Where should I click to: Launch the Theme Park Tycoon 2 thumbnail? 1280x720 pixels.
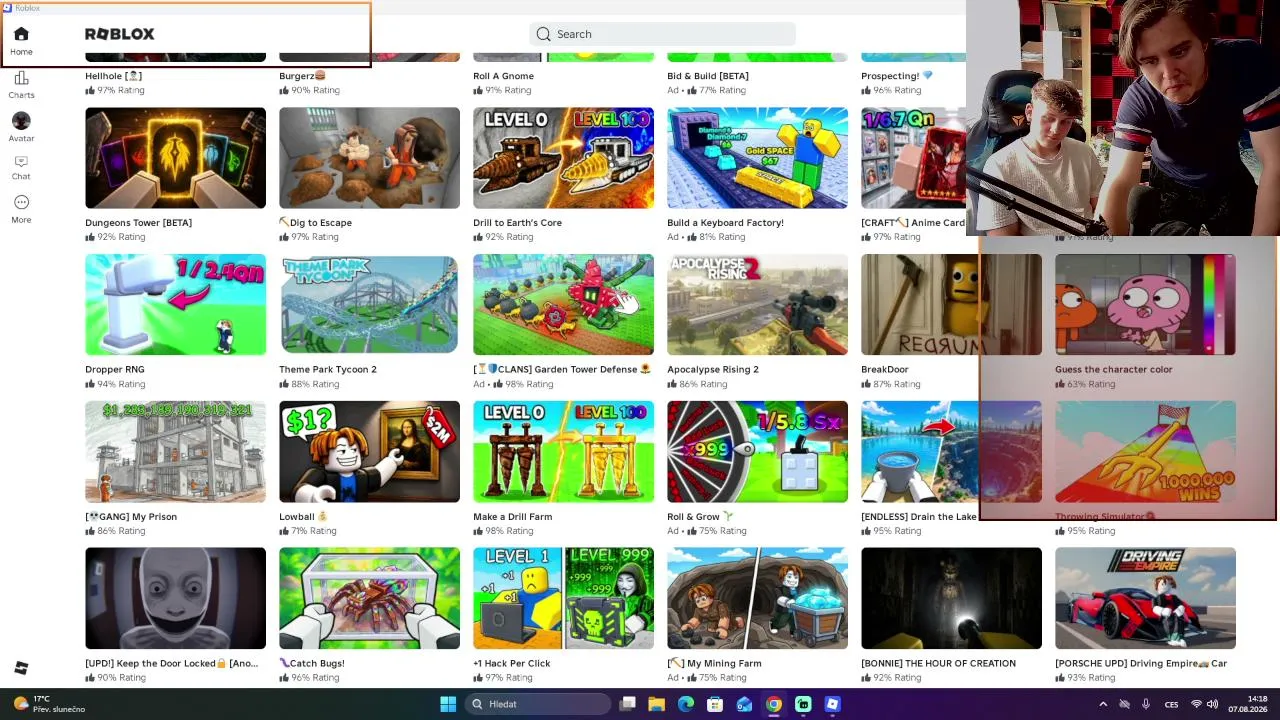[x=369, y=305]
